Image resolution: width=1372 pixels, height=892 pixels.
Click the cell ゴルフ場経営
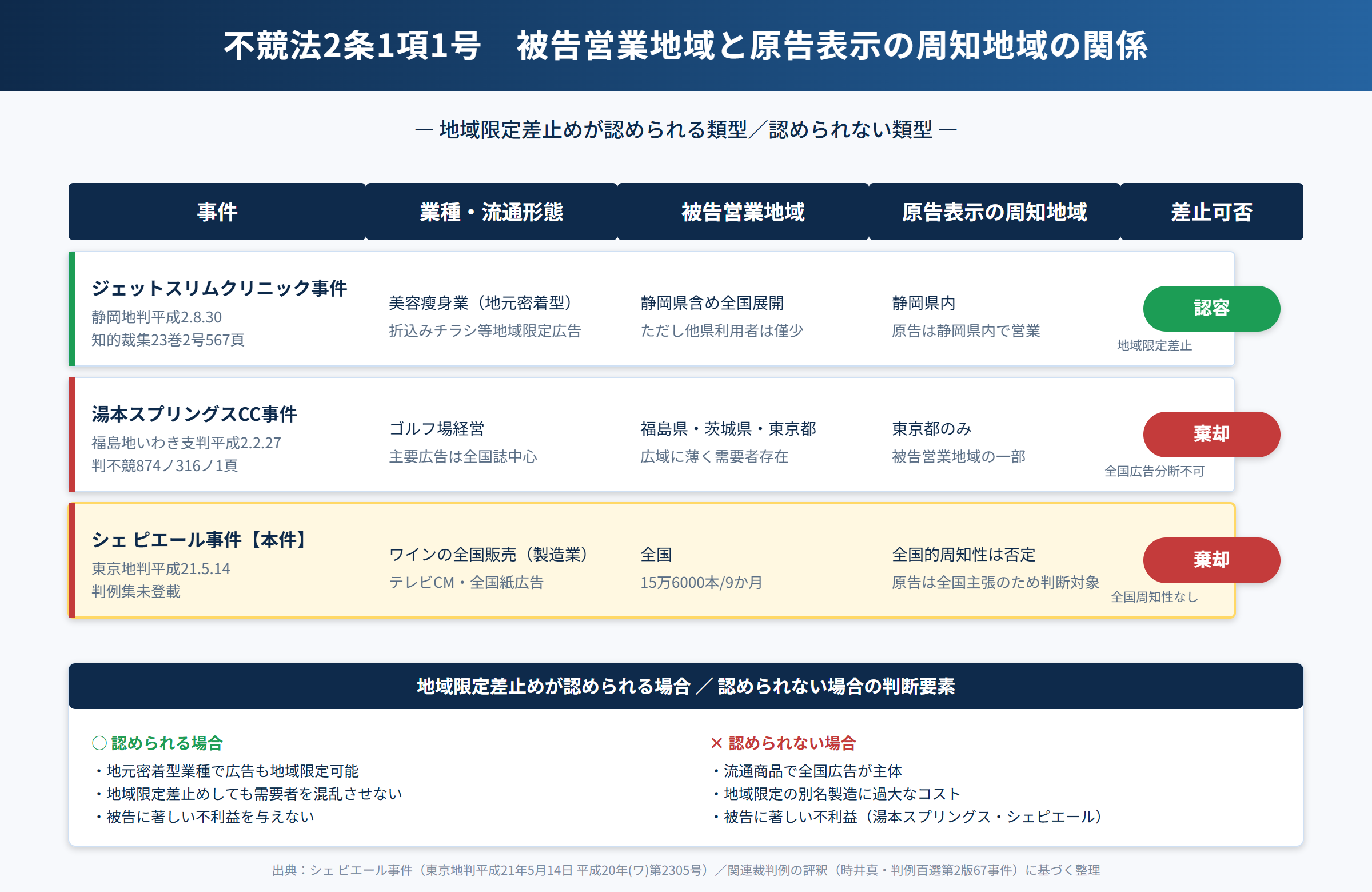(436, 428)
